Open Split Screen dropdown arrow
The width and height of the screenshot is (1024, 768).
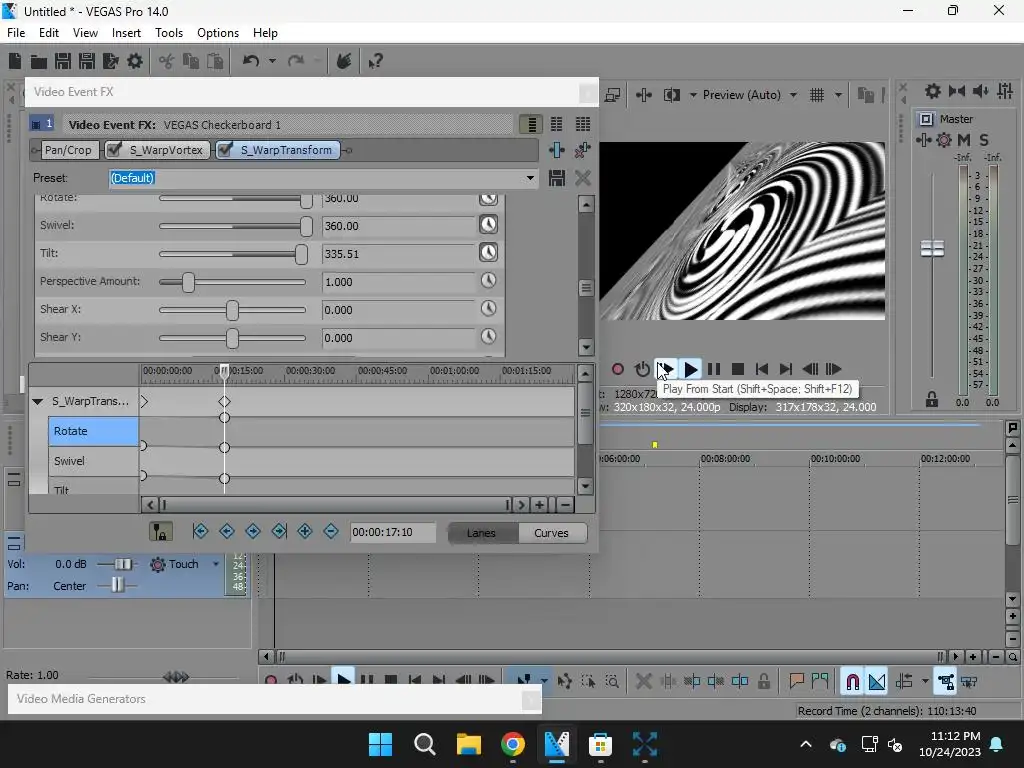pyautogui.click(x=693, y=95)
